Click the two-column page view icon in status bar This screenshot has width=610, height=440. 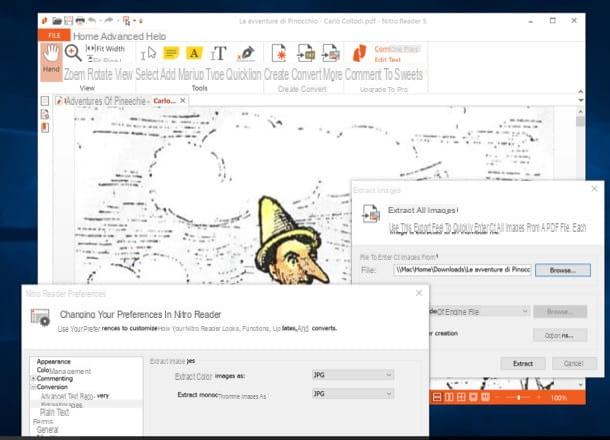click(449, 397)
